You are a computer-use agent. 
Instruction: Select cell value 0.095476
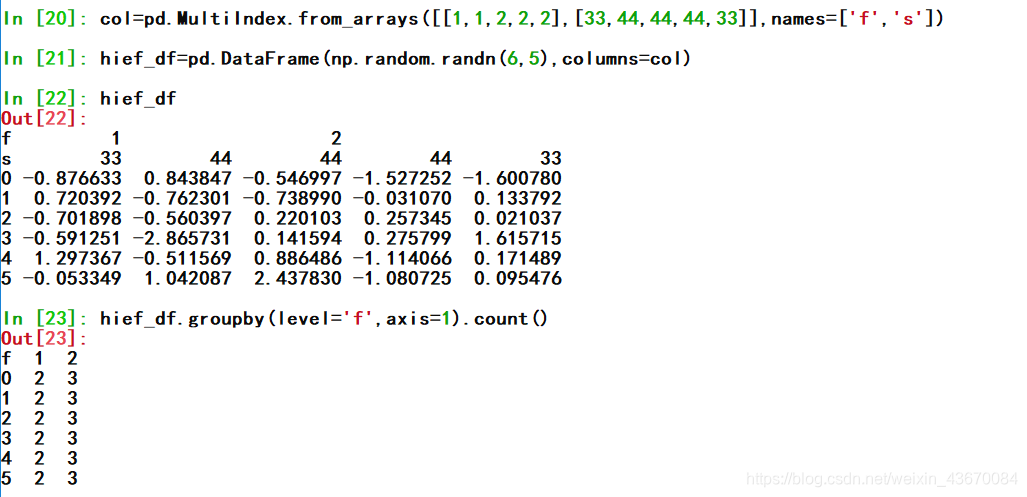click(517, 279)
